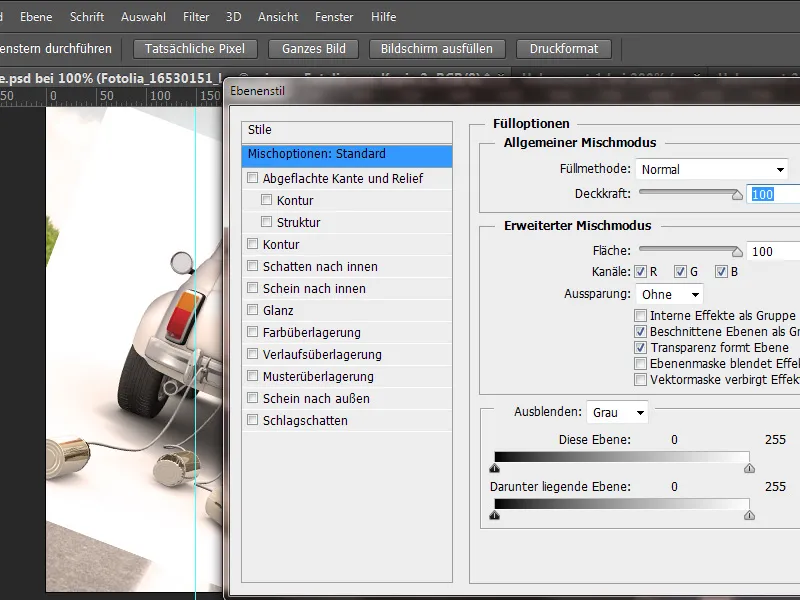Screen dimensions: 800x600
Task: Click the black handle under Diese Ebene
Action: (494, 468)
